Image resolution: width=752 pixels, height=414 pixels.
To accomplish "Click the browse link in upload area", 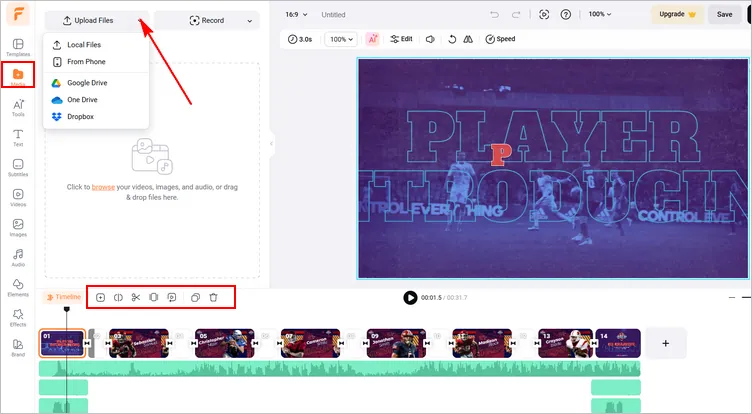I will pos(103,187).
